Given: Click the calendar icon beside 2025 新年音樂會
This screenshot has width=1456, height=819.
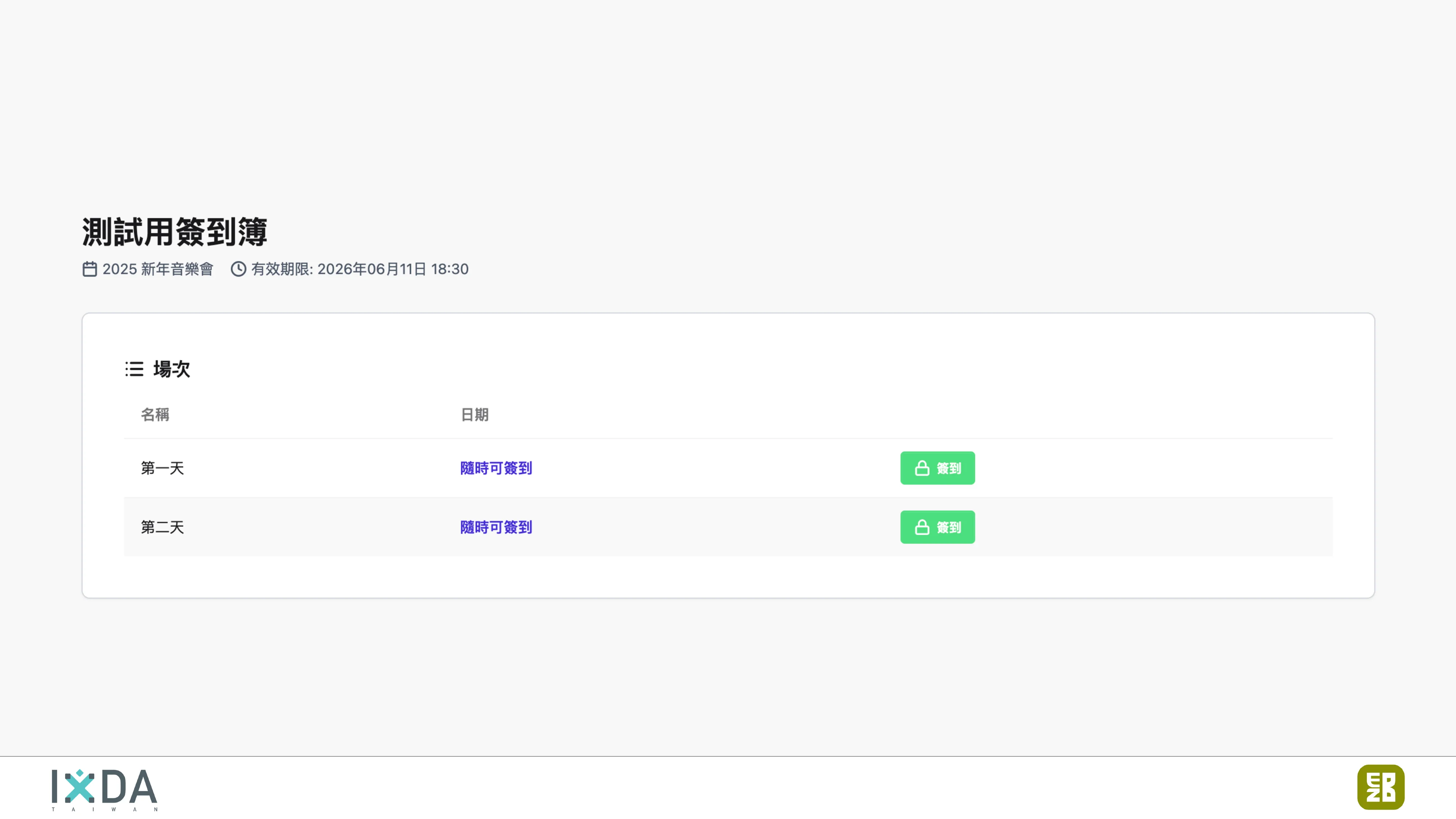Looking at the screenshot, I should (90, 269).
